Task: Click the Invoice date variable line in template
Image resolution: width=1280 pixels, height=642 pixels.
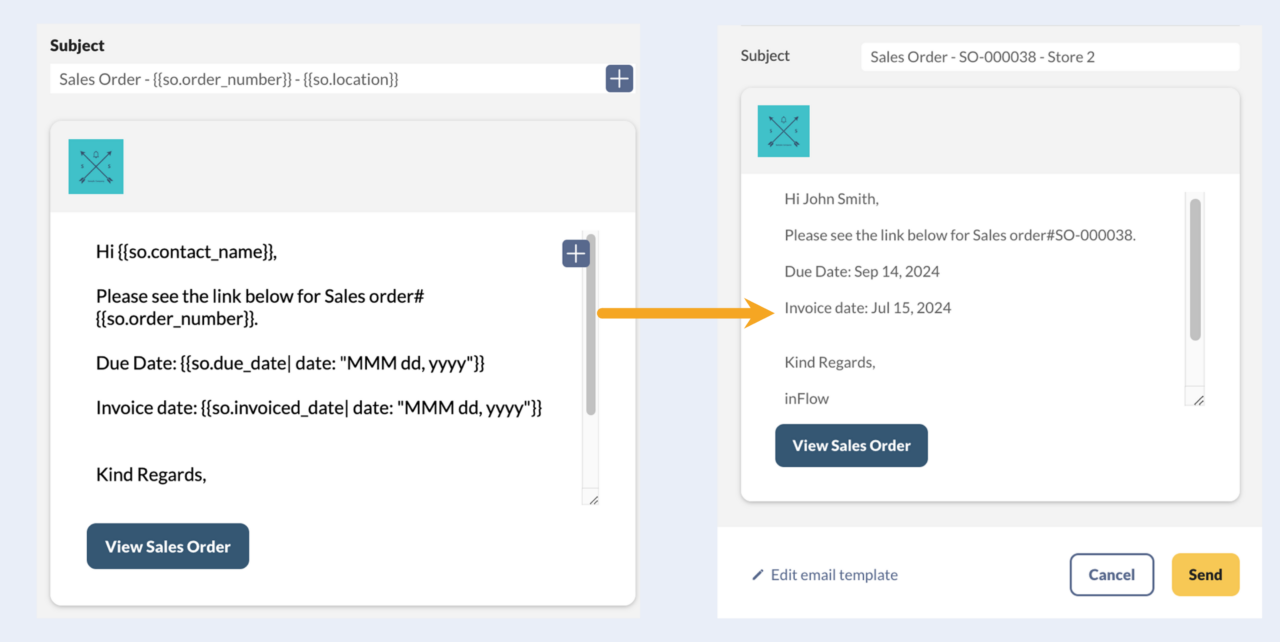Action: point(319,407)
